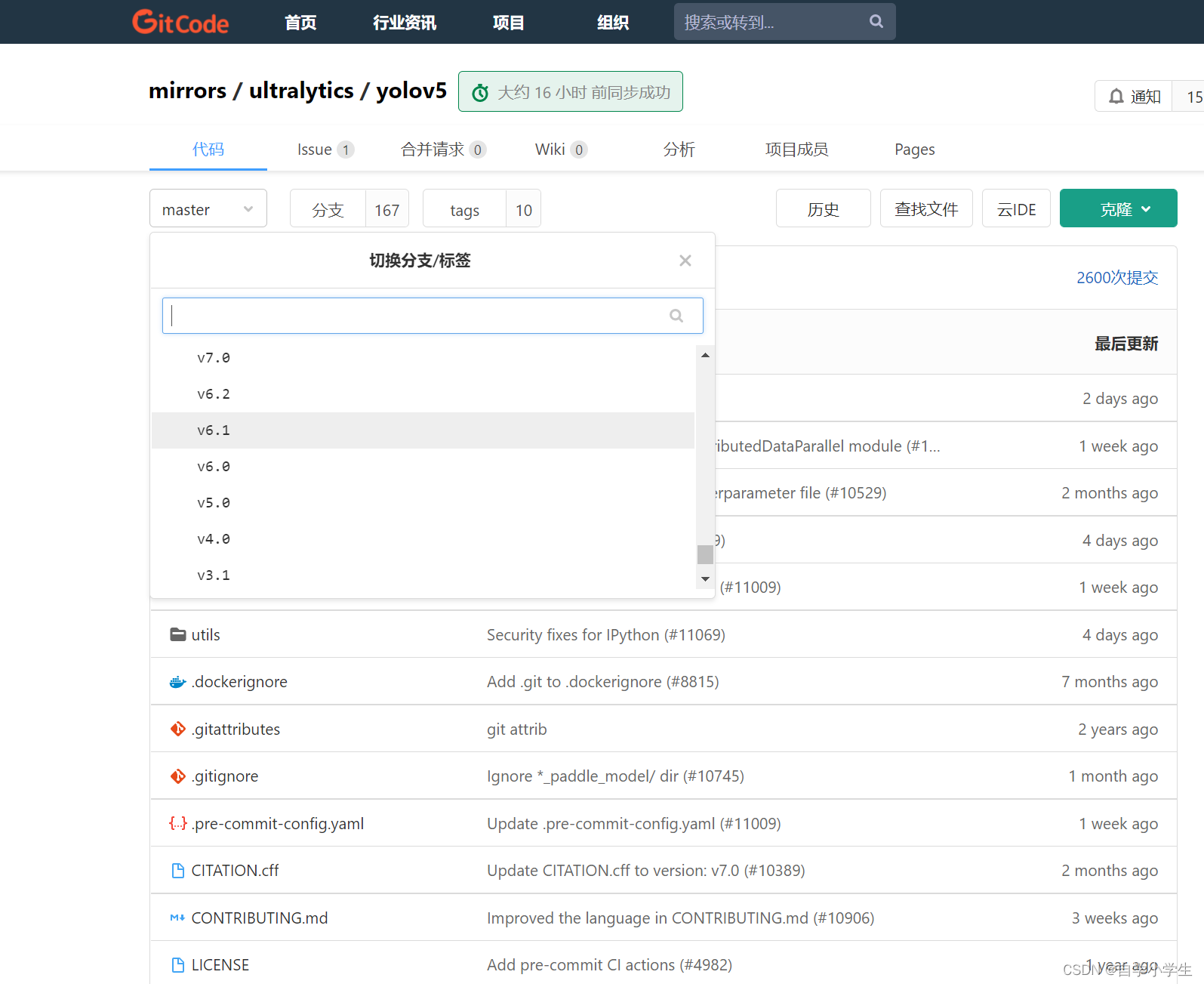Image resolution: width=1204 pixels, height=984 pixels.
Task: Click the 分支 167 button
Action: tap(349, 208)
